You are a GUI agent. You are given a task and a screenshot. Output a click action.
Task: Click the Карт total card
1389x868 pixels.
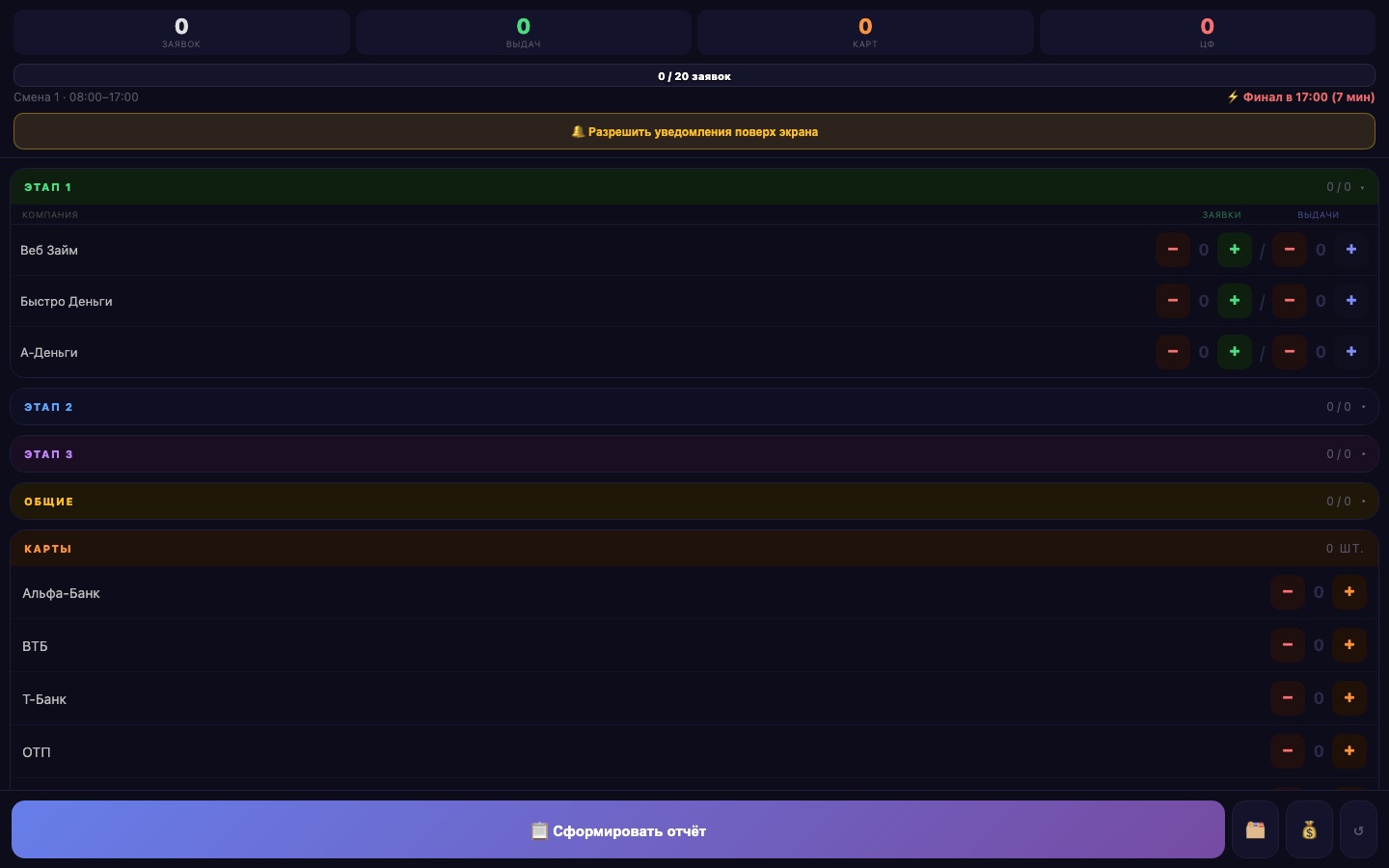pyautogui.click(x=865, y=32)
